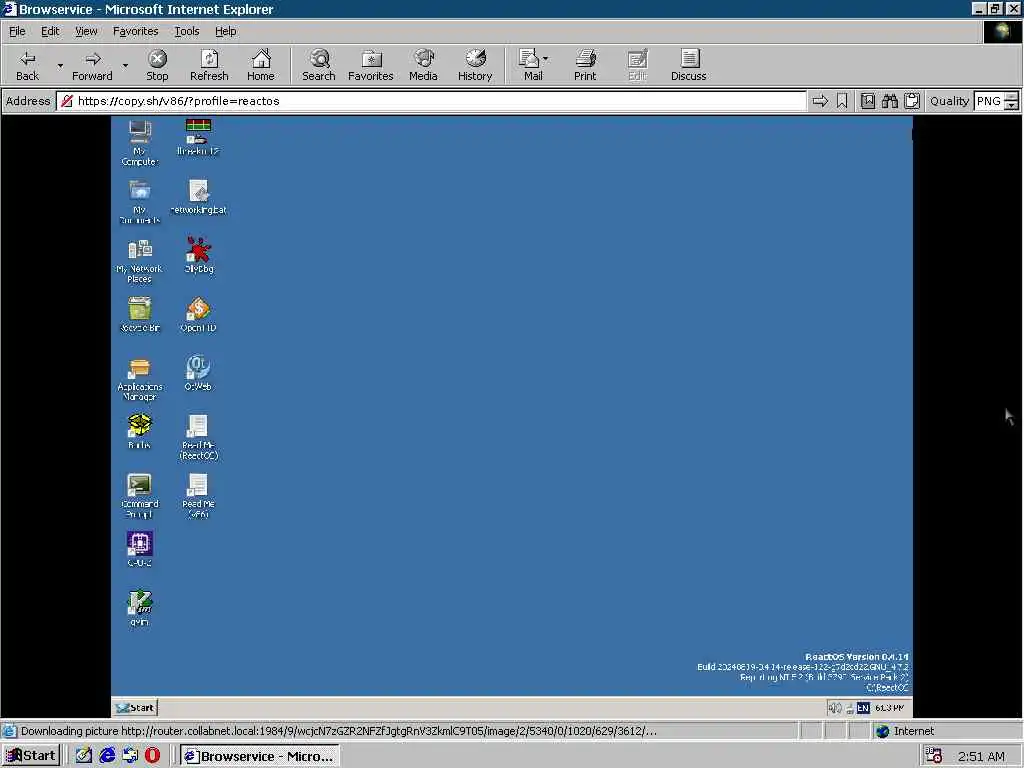Viewport: 1024px width, 768px height.
Task: Open the Search pane
Action: pyautogui.click(x=319, y=65)
